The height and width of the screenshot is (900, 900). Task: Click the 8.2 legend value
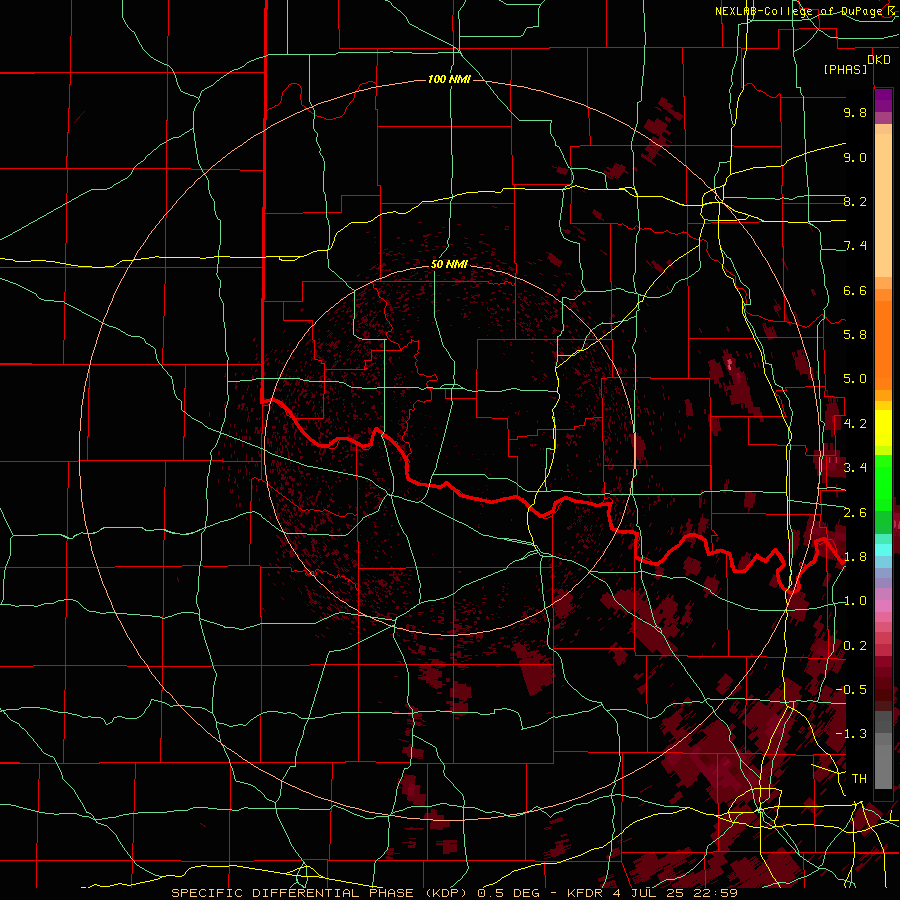[x=855, y=201]
